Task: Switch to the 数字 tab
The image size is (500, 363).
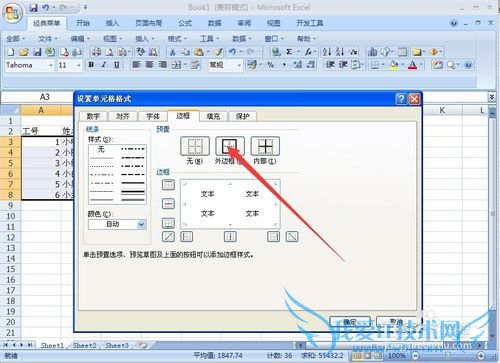Action: pyautogui.click(x=93, y=116)
